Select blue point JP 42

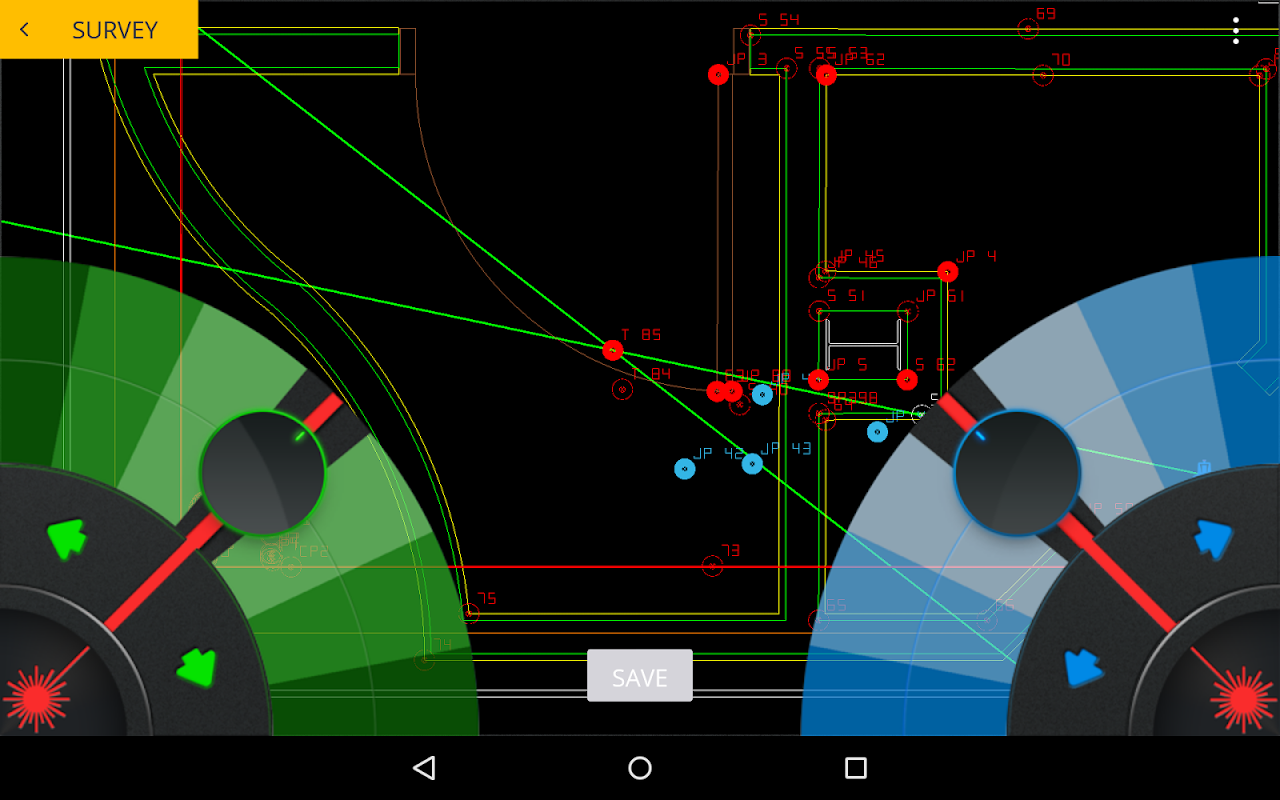pyautogui.click(x=684, y=469)
